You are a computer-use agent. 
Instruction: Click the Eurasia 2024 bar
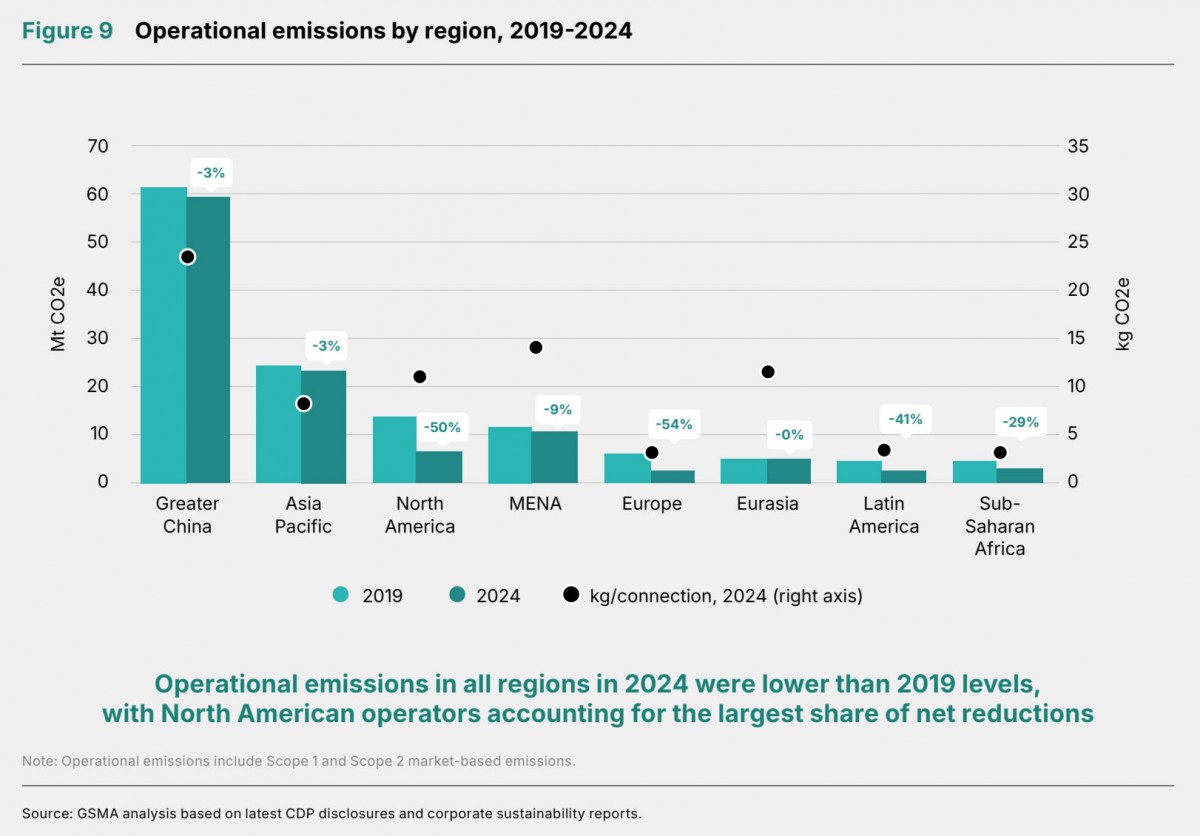coord(788,471)
